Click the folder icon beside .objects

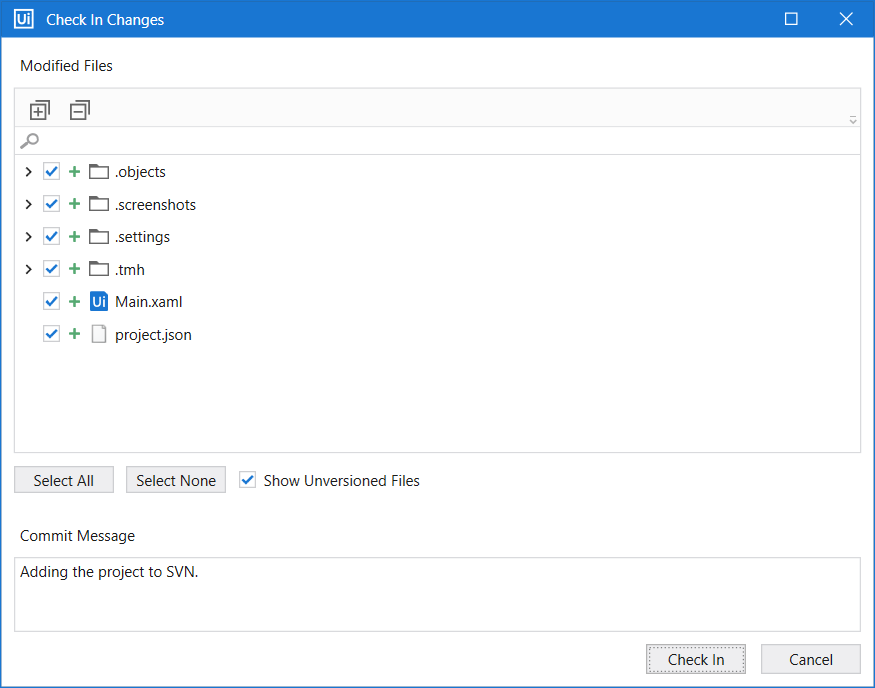98,171
